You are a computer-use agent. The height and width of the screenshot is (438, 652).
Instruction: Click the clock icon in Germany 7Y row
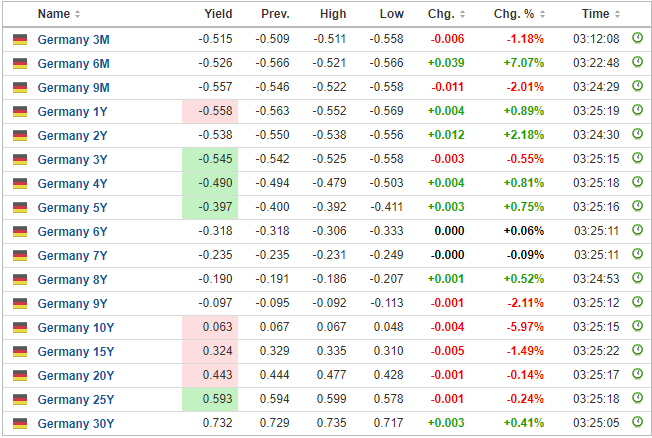pyautogui.click(x=637, y=255)
